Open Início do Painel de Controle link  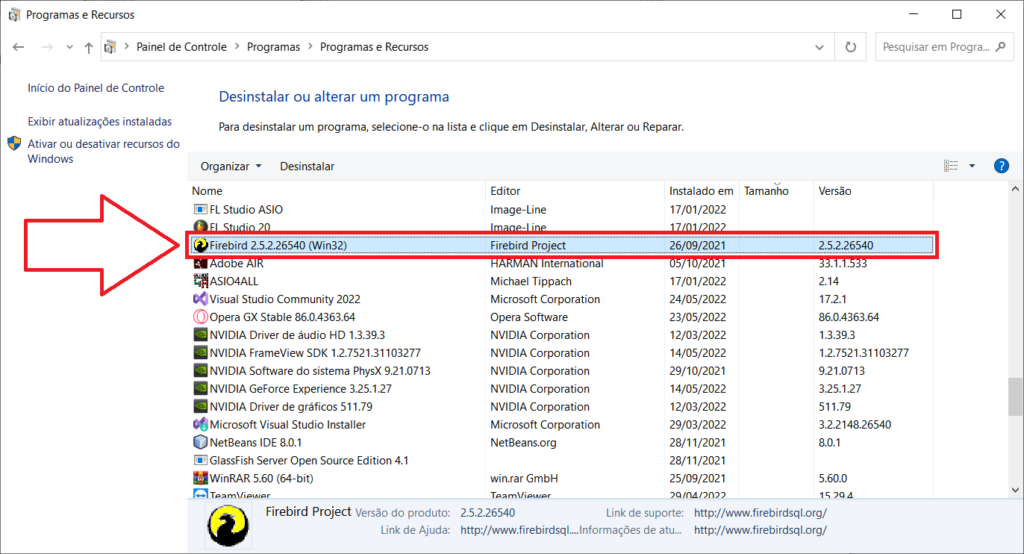[95, 88]
